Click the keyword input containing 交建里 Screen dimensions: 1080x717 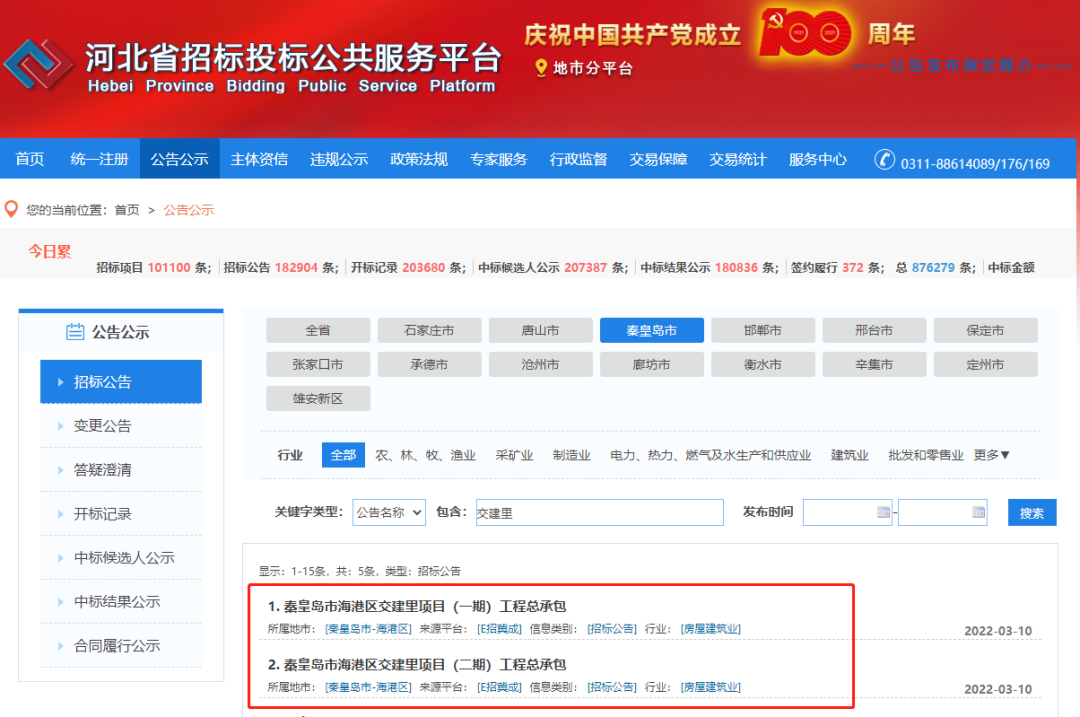pos(599,512)
